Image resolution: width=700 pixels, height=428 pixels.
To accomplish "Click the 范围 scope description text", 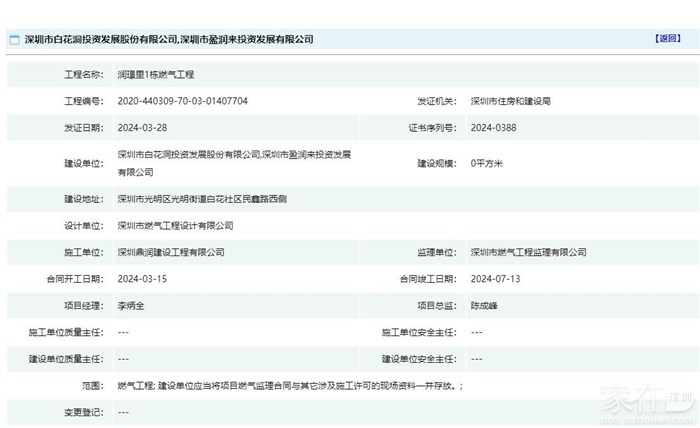I will point(290,385).
